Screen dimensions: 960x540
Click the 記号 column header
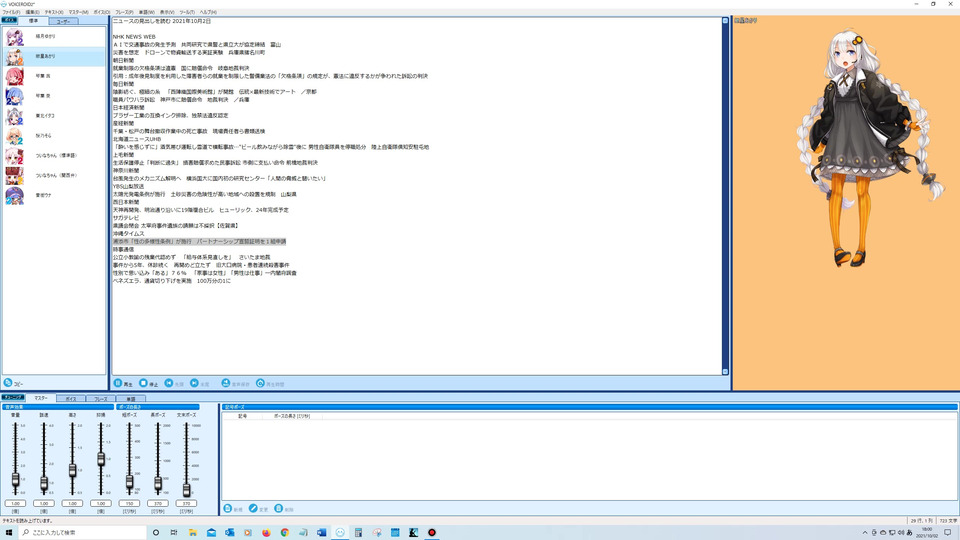pos(242,416)
